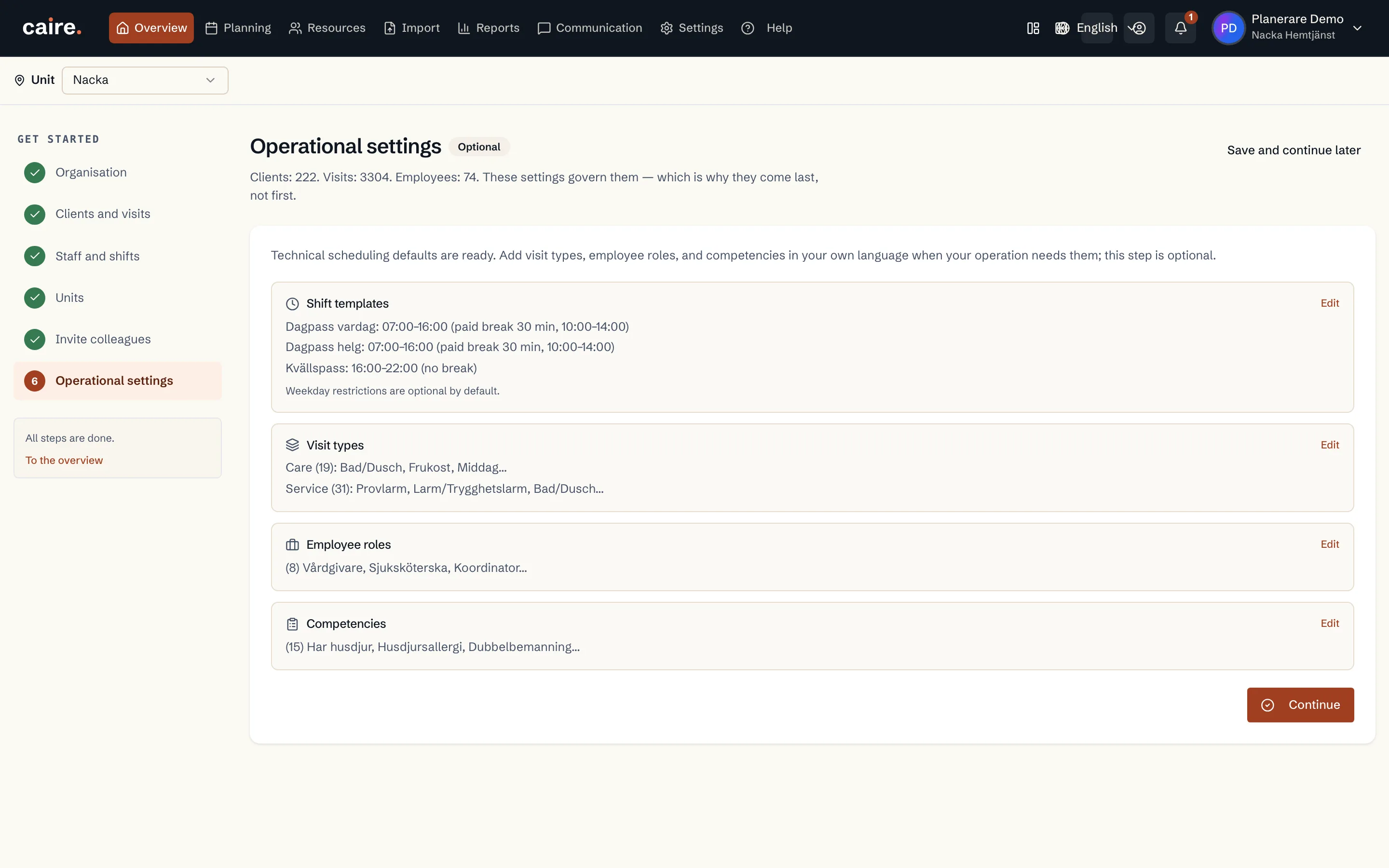Open the Overview tab
This screenshot has width=1389, height=868.
(x=151, y=27)
